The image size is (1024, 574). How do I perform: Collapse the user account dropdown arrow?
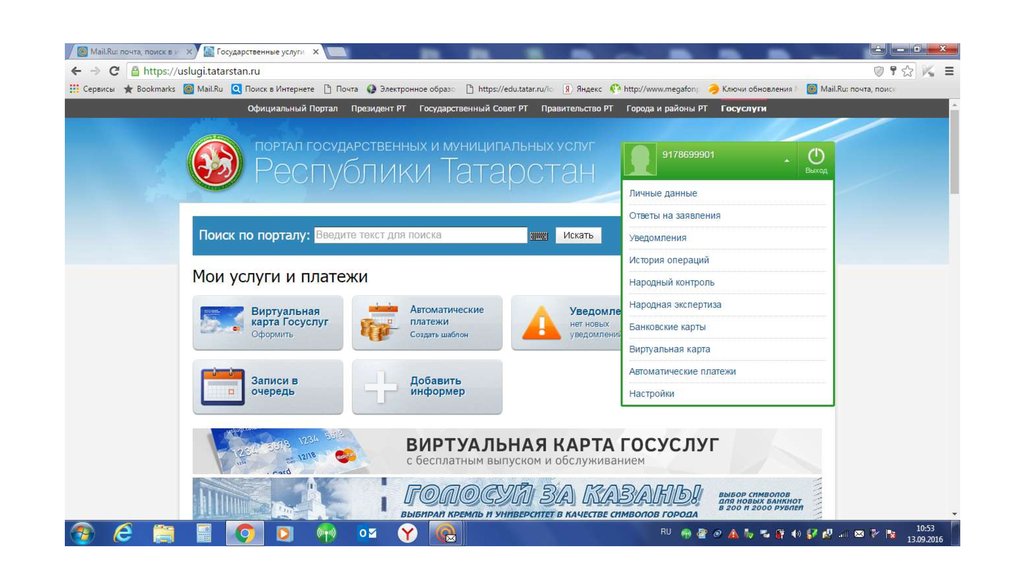(786, 160)
